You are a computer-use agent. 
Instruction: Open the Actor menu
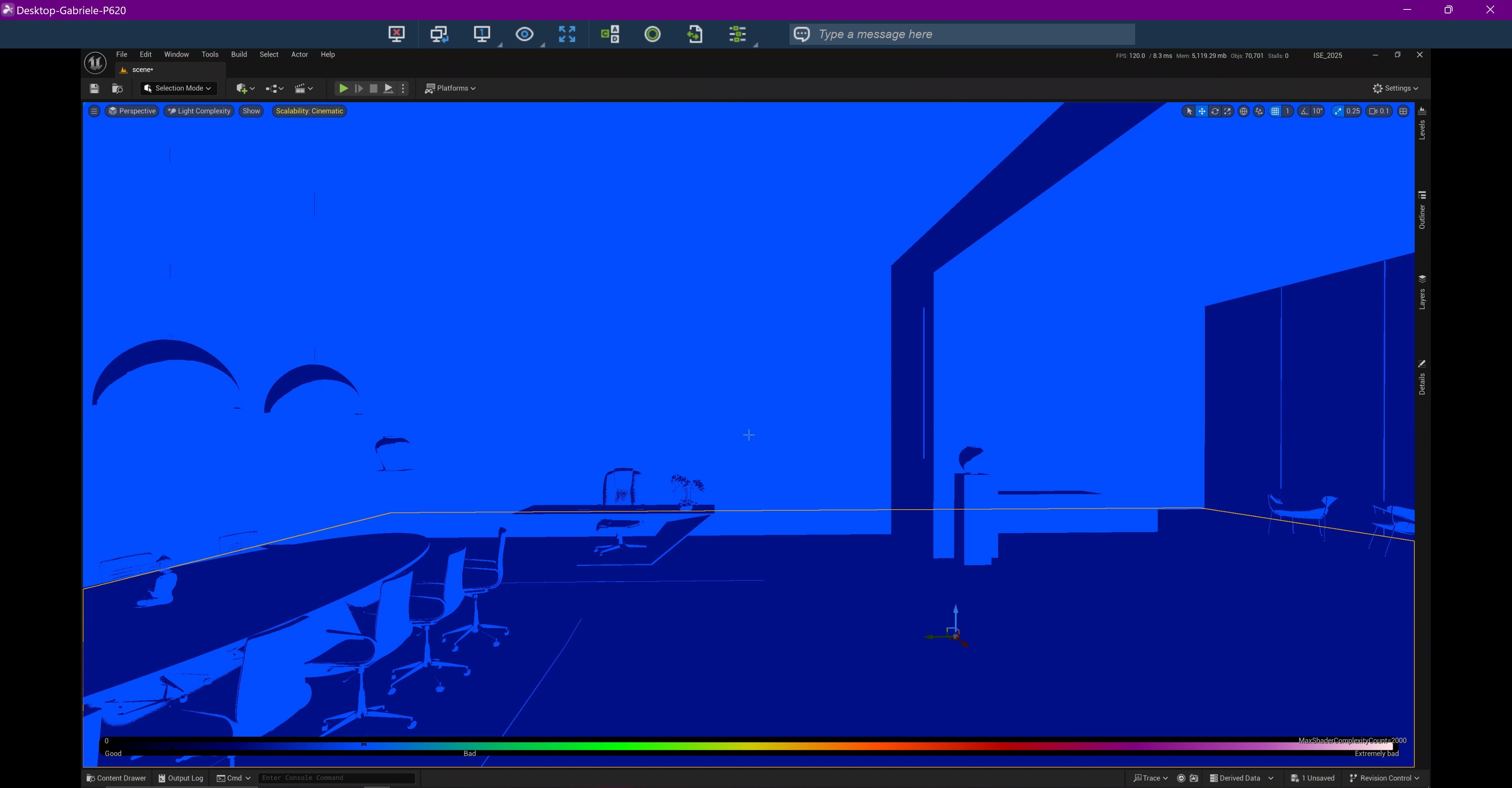(x=299, y=55)
